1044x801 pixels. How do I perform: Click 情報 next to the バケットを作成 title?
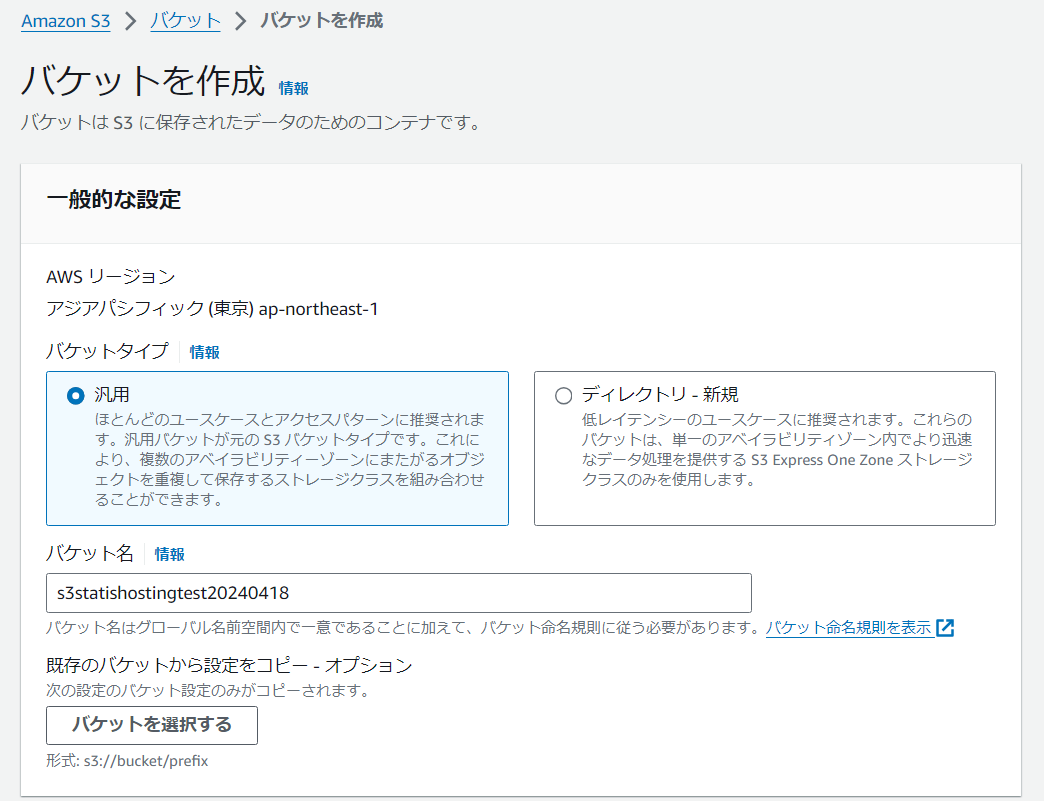click(293, 88)
